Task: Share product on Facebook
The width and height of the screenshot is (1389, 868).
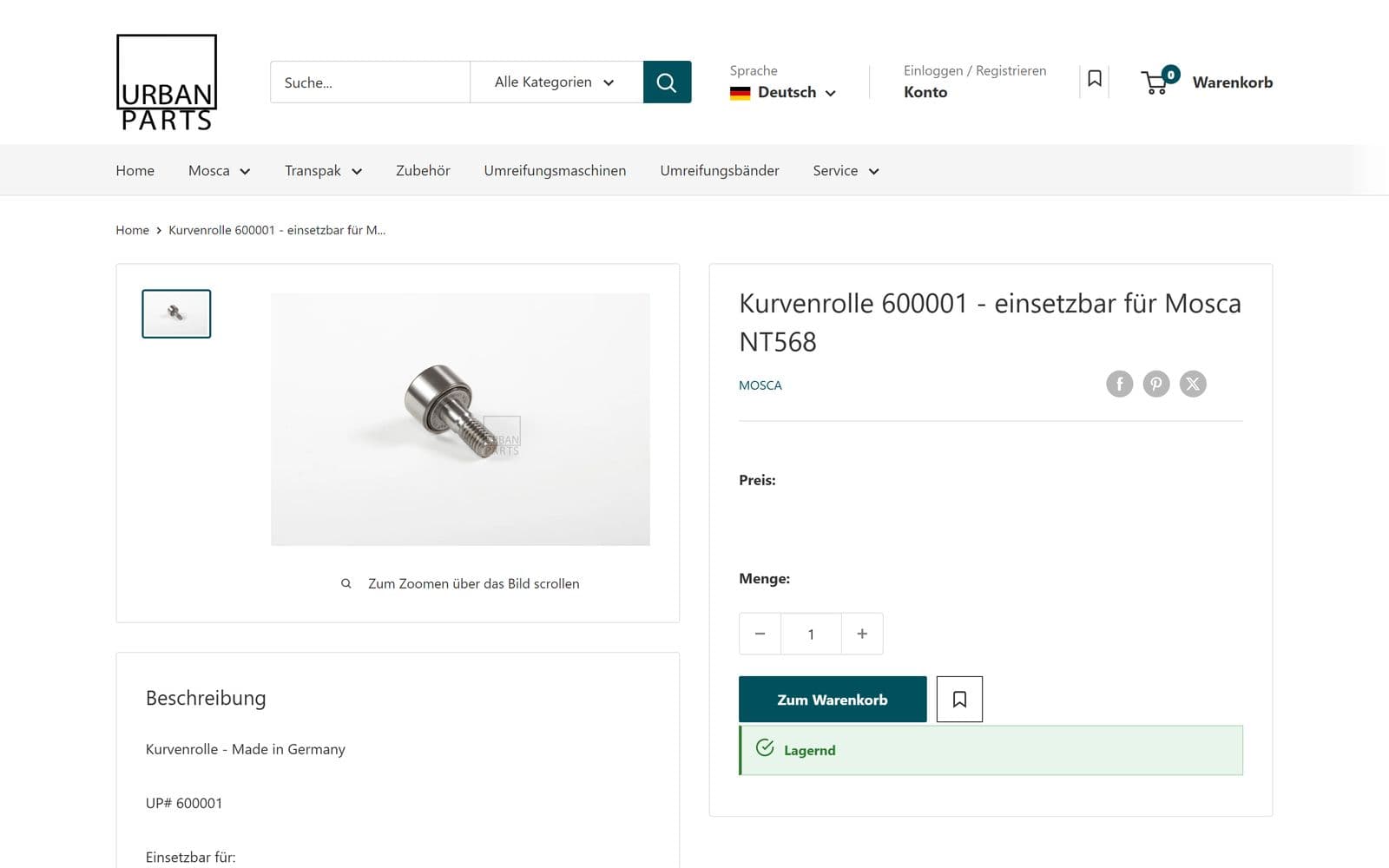Action: (1120, 384)
